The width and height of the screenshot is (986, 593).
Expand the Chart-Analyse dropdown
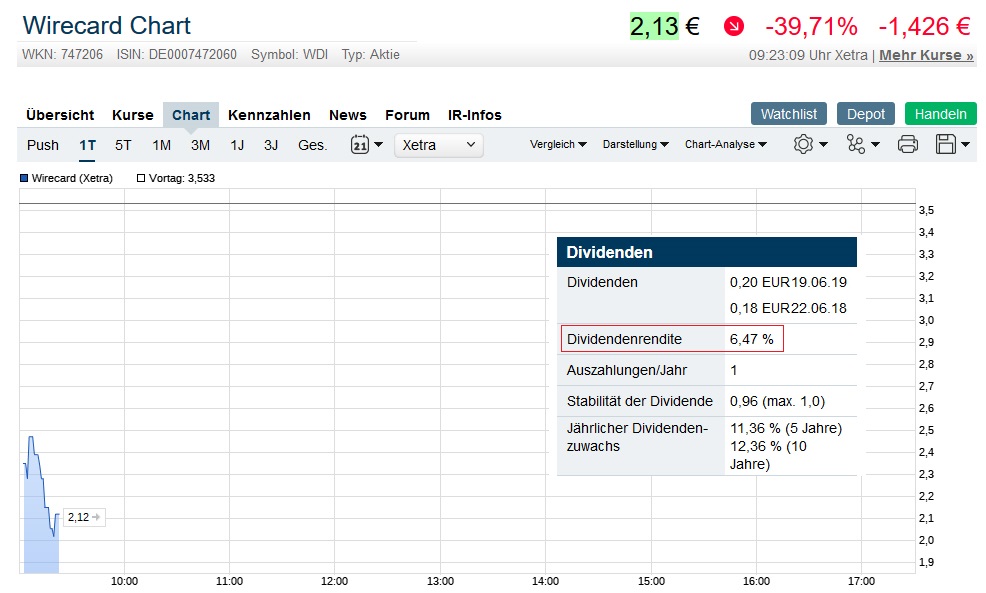click(x=726, y=145)
